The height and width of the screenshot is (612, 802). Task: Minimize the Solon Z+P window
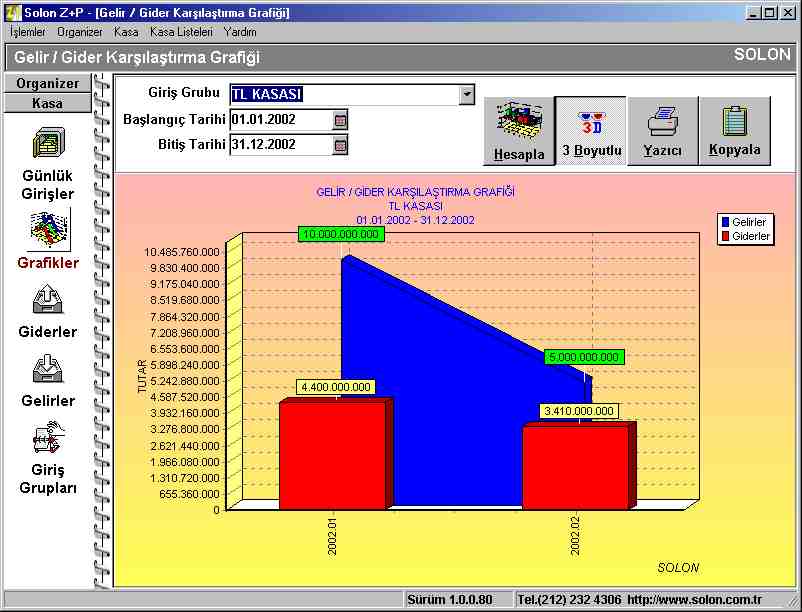tap(752, 13)
